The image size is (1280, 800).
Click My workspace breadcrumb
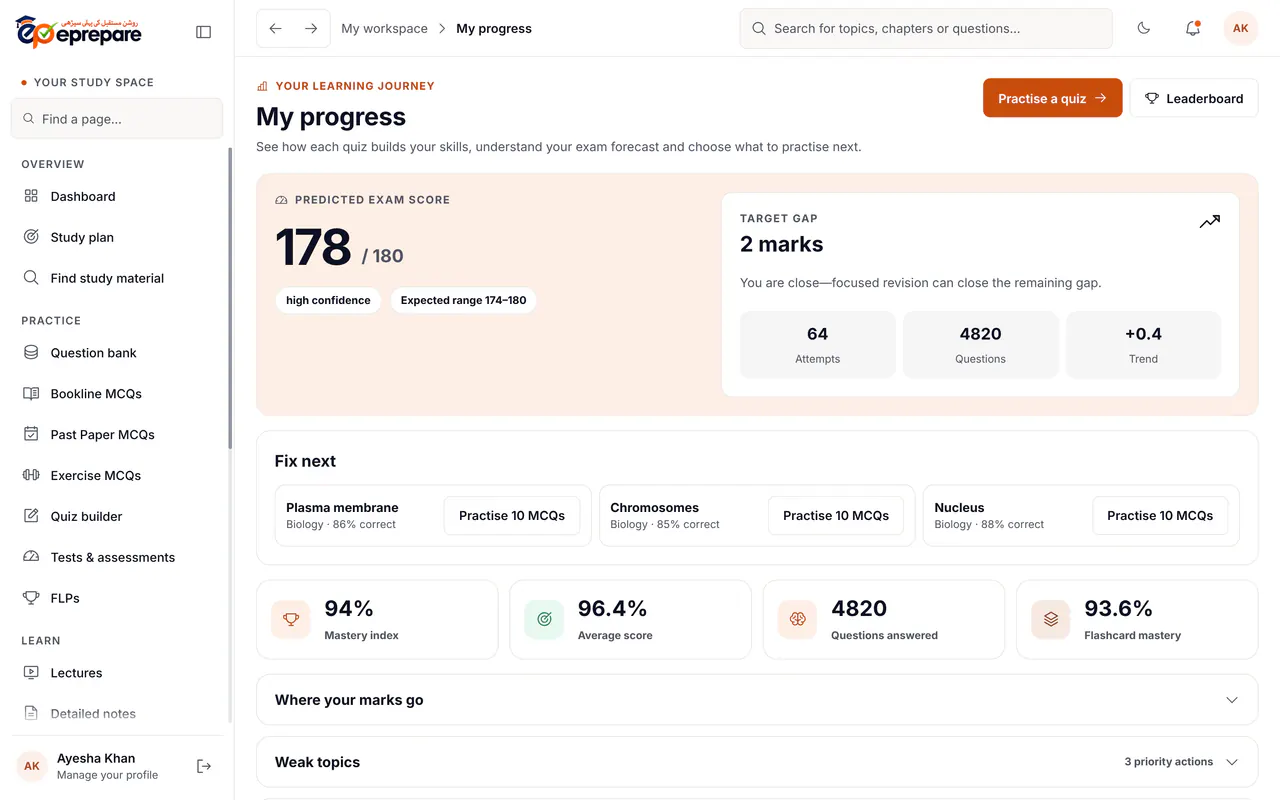(384, 29)
